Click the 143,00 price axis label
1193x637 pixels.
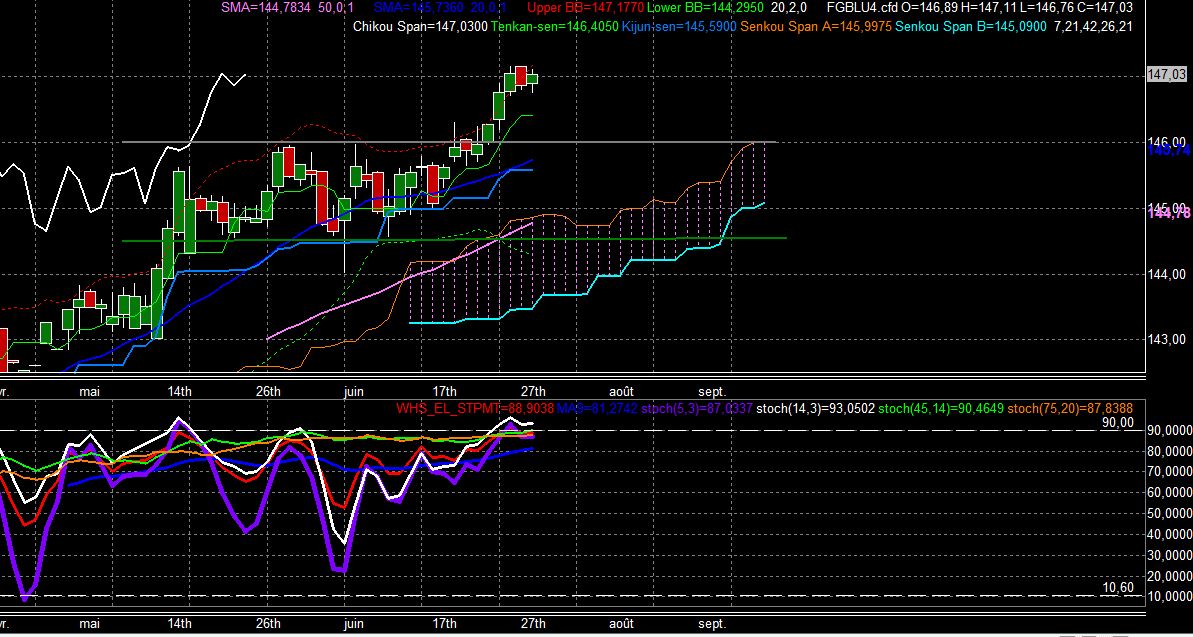[1167, 340]
